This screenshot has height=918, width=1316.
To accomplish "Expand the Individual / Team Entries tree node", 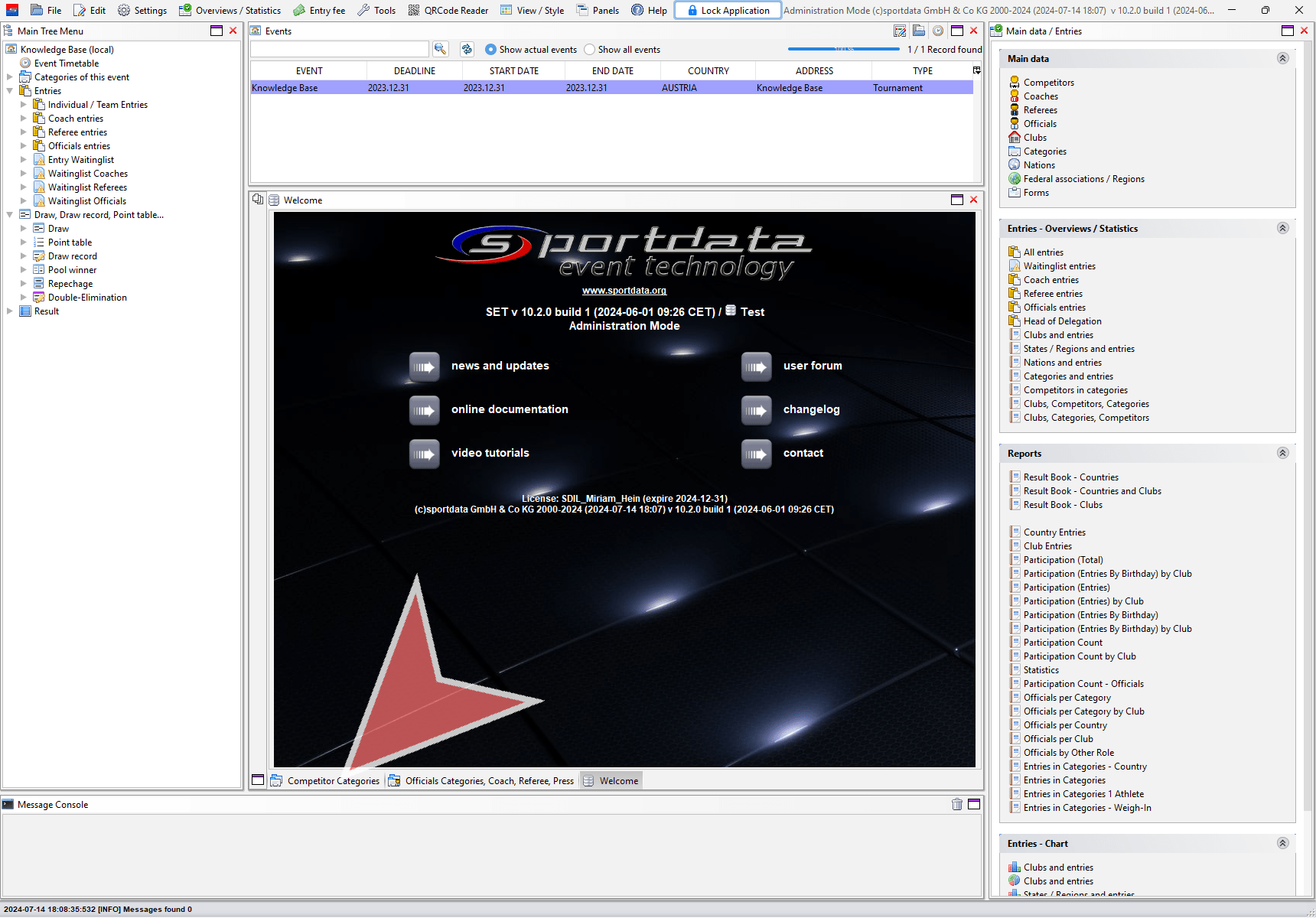I will tap(24, 105).
